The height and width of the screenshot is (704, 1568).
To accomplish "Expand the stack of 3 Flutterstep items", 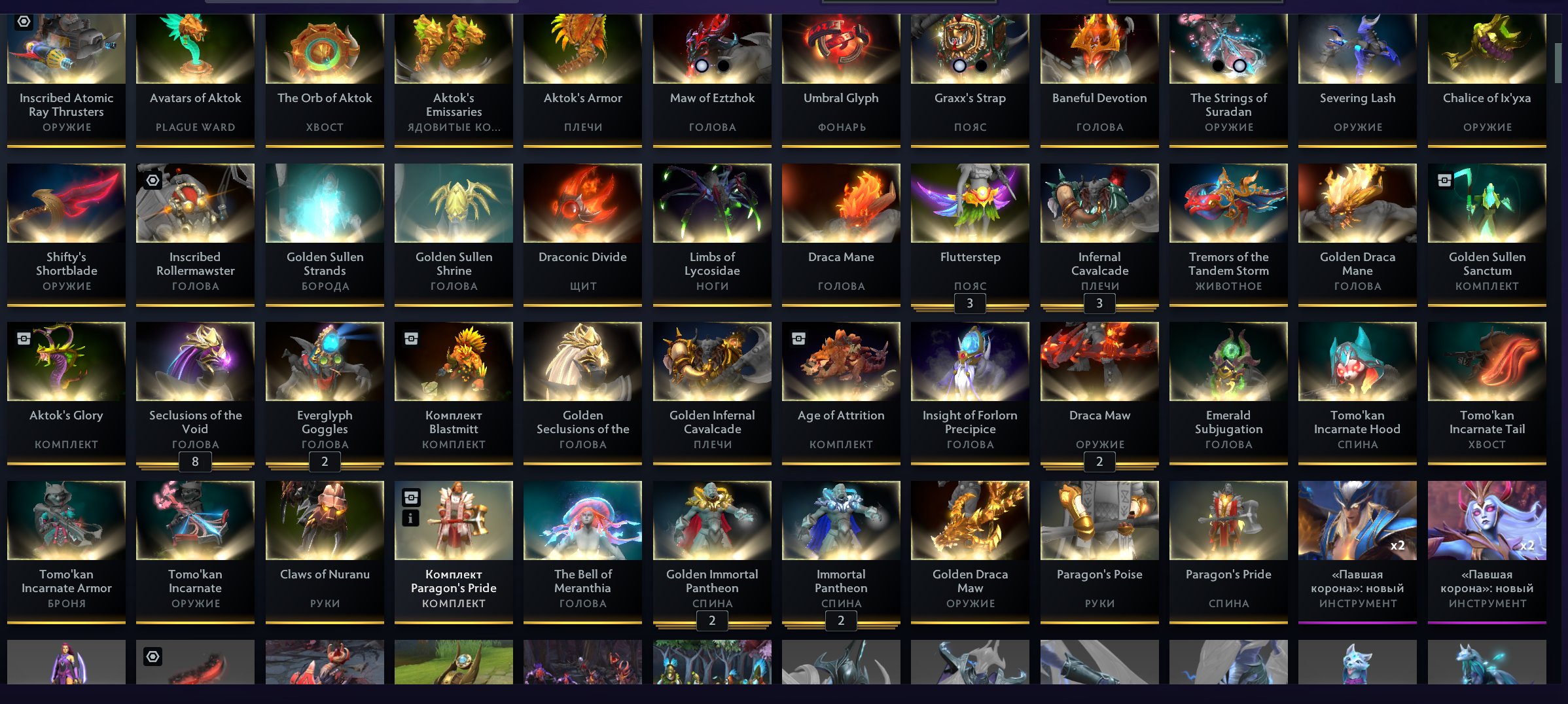I will tap(970, 304).
